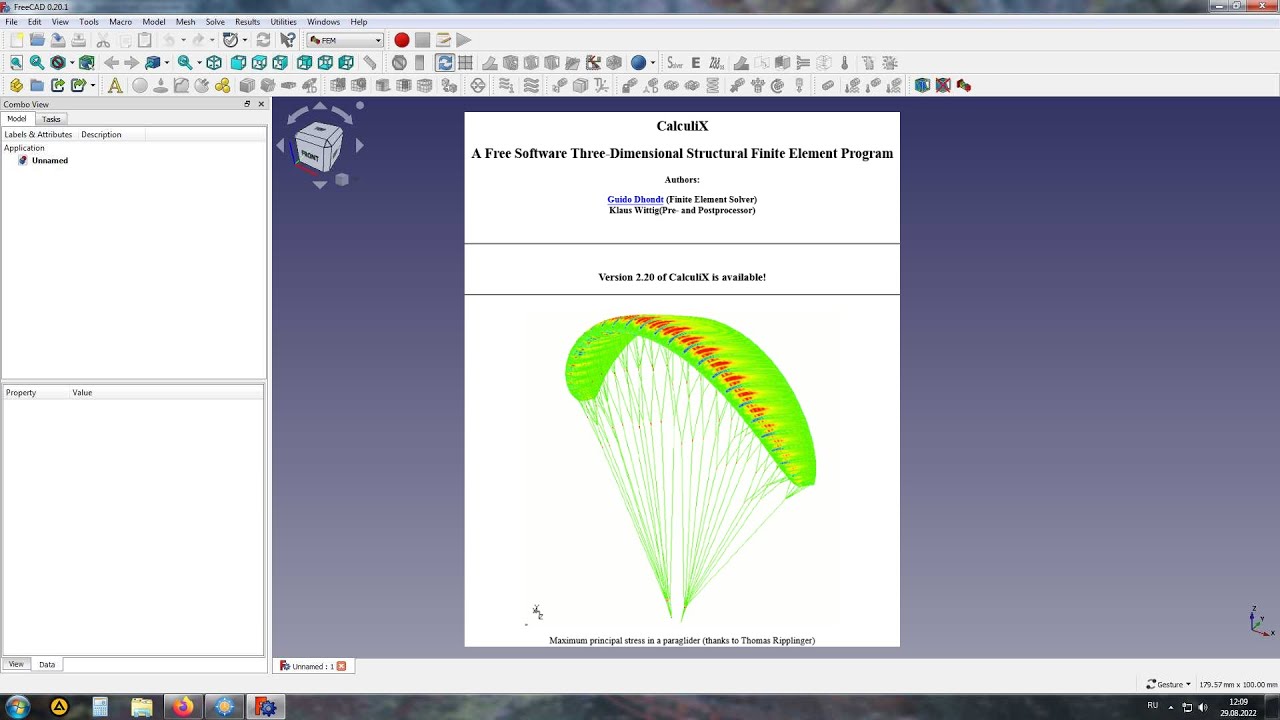The image size is (1280, 720).
Task: Add text annotation 'A' tool
Action: point(115,85)
